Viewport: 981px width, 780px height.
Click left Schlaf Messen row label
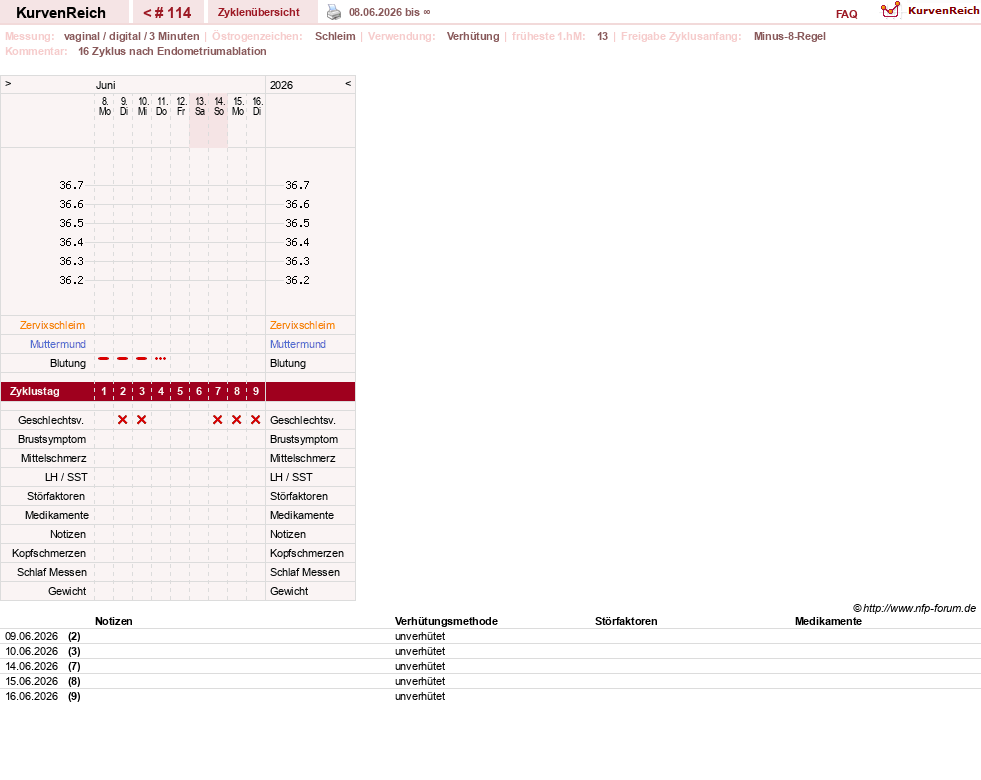point(52,572)
